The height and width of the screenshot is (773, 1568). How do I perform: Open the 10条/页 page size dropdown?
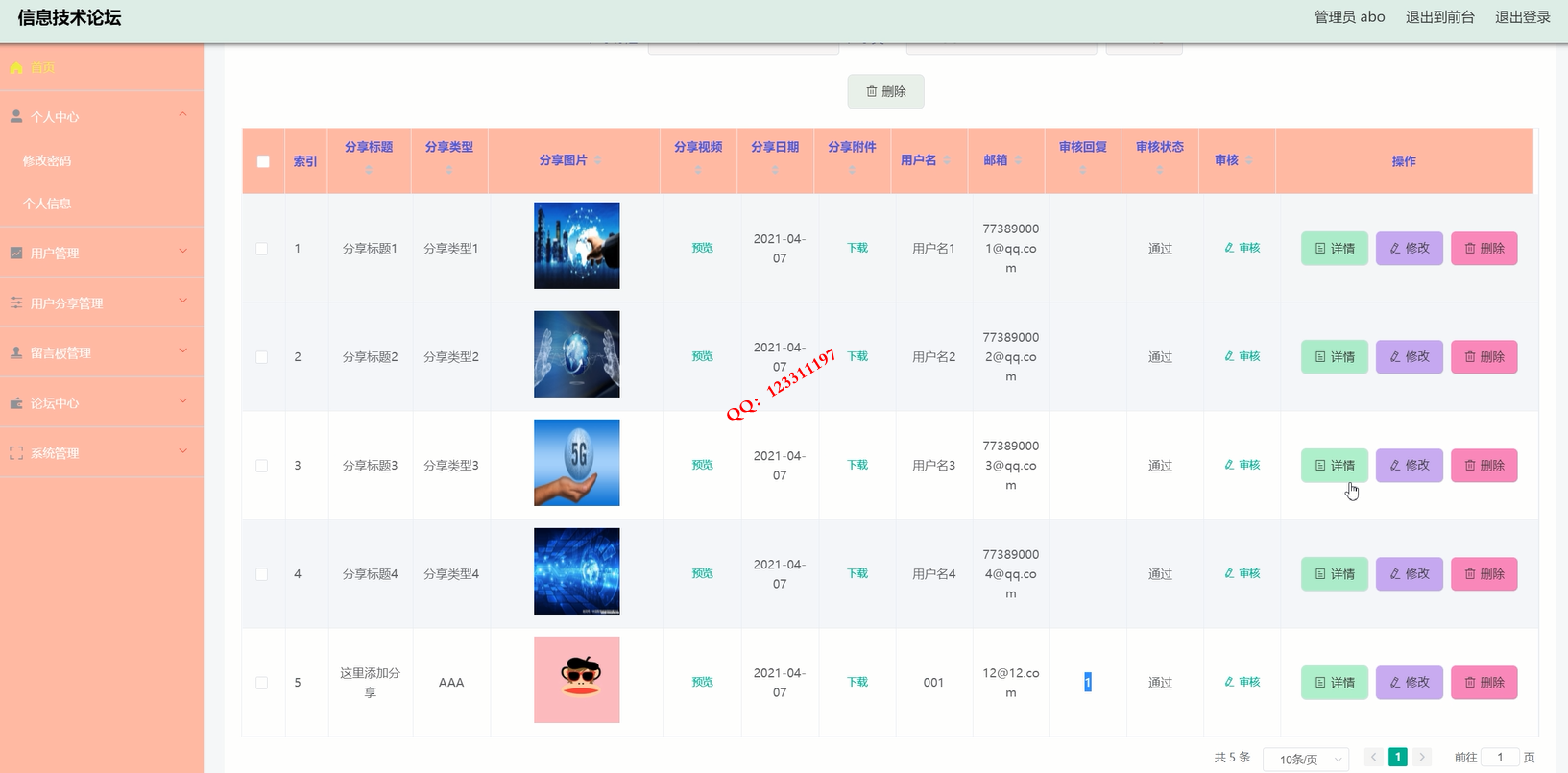[x=1306, y=759]
